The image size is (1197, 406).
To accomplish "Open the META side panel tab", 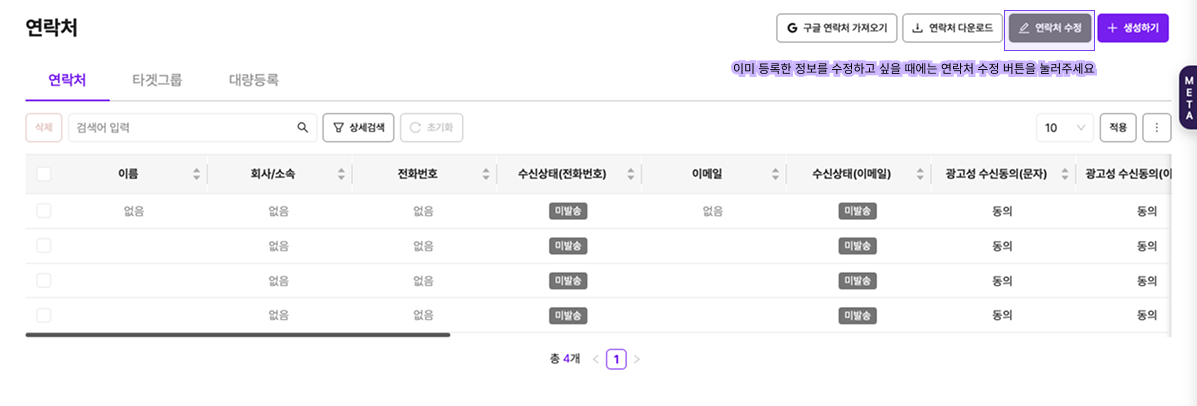I will [x=1188, y=98].
